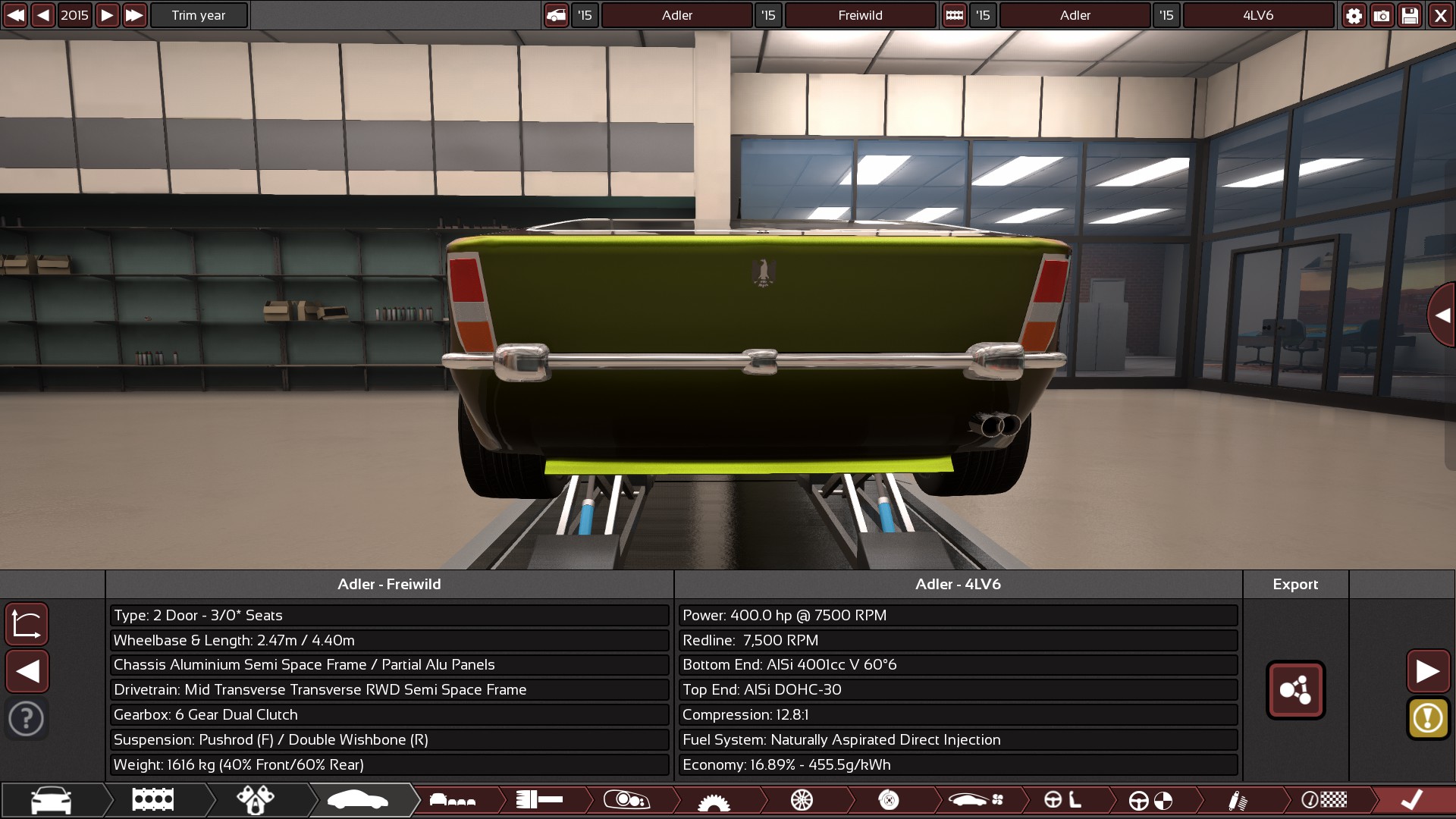Open the aerodynamics and cooling tab icon
The height and width of the screenshot is (819, 1456).
(x=976, y=800)
